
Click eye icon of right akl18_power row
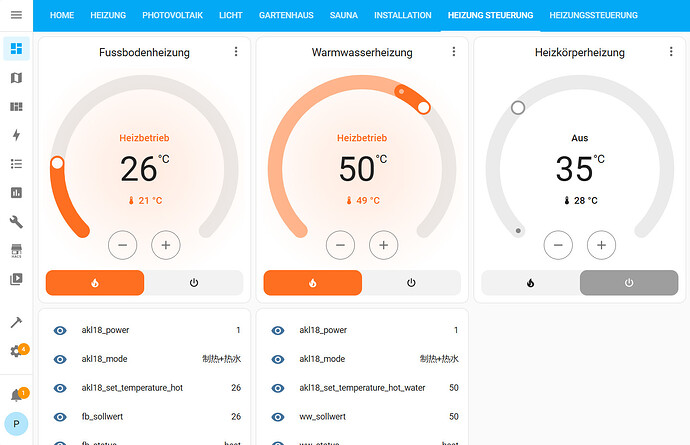[x=278, y=331]
